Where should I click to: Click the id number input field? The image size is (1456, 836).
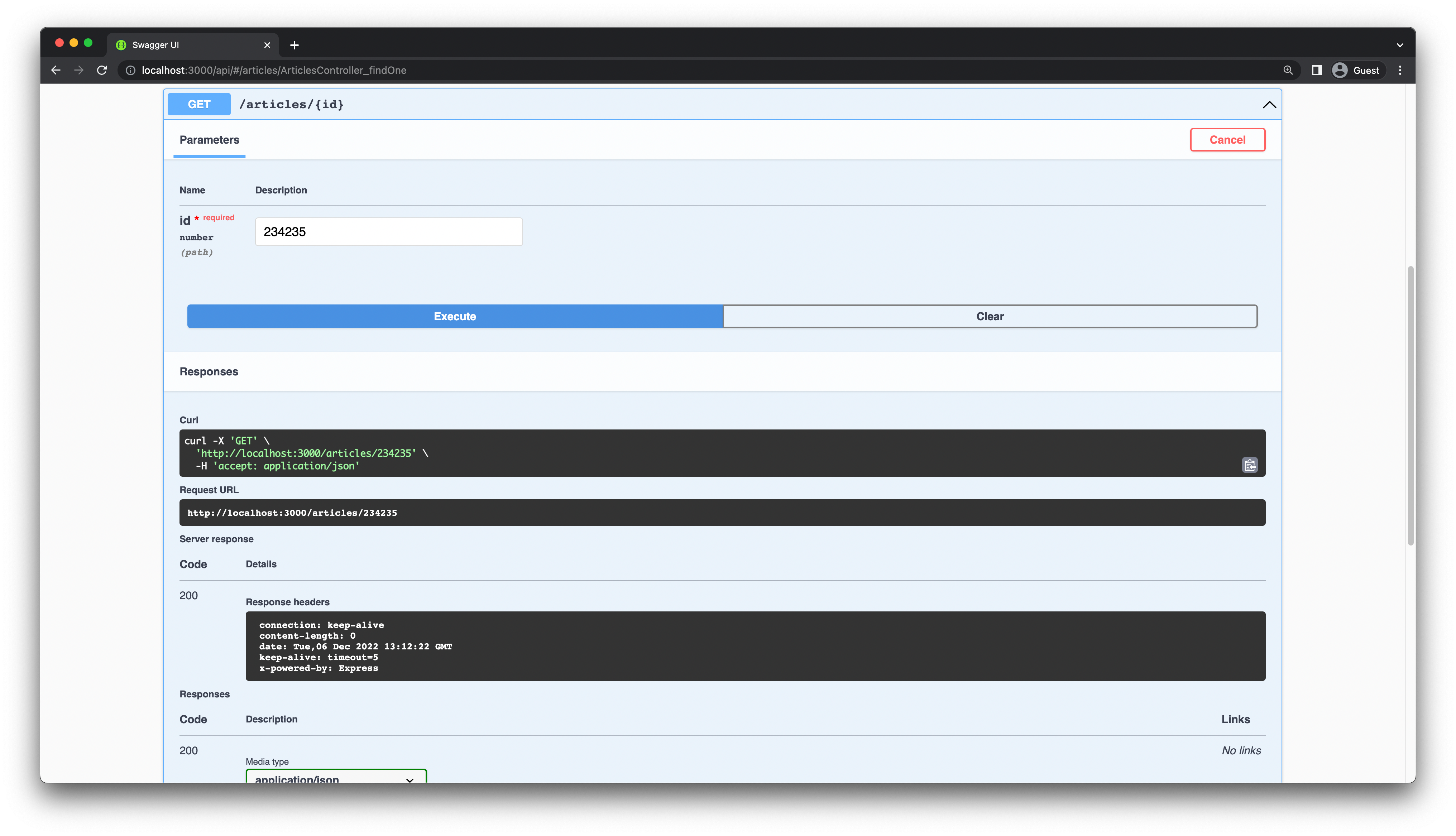[x=388, y=231]
